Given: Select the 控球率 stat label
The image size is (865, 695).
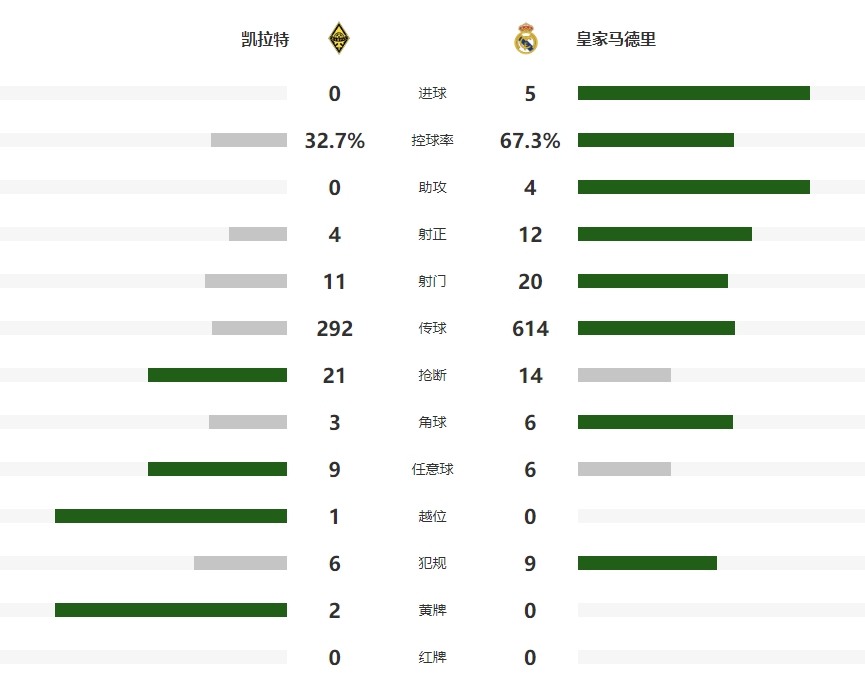Looking at the screenshot, I should (x=432, y=141).
